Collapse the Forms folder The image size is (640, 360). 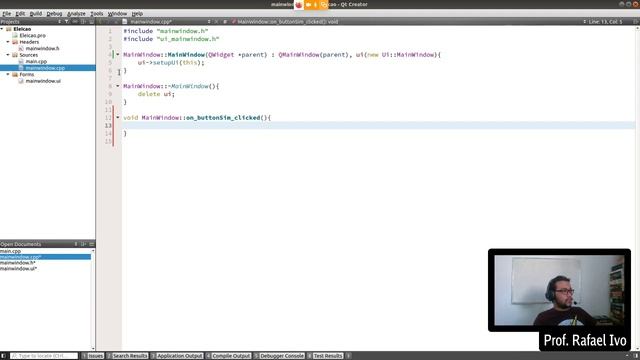pos(8,74)
